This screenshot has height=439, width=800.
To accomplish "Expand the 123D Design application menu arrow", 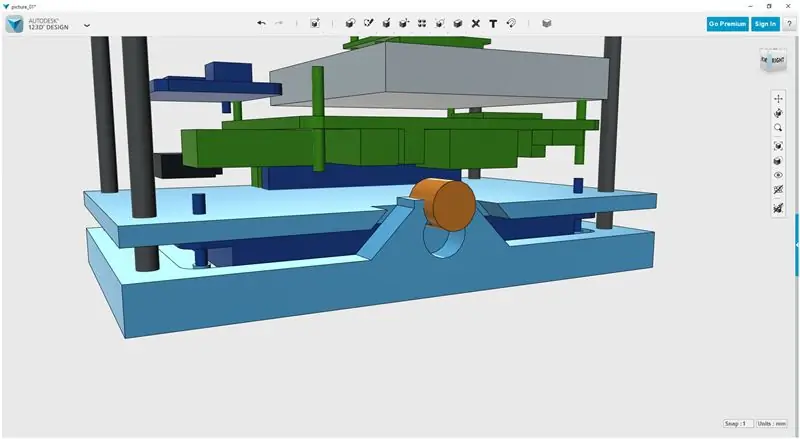I will tap(87, 25).
